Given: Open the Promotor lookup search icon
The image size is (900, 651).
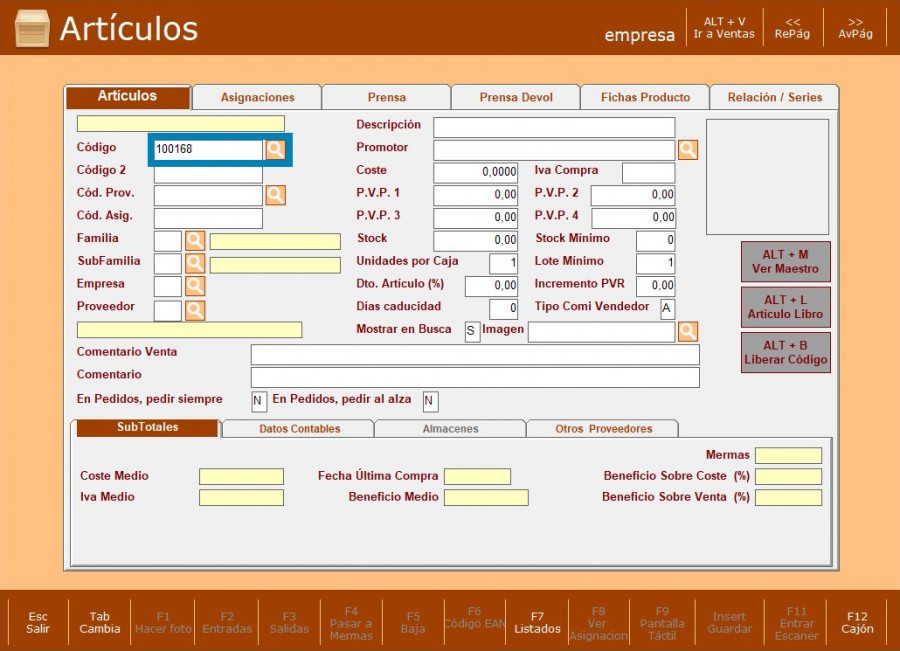Looking at the screenshot, I should tap(688, 150).
